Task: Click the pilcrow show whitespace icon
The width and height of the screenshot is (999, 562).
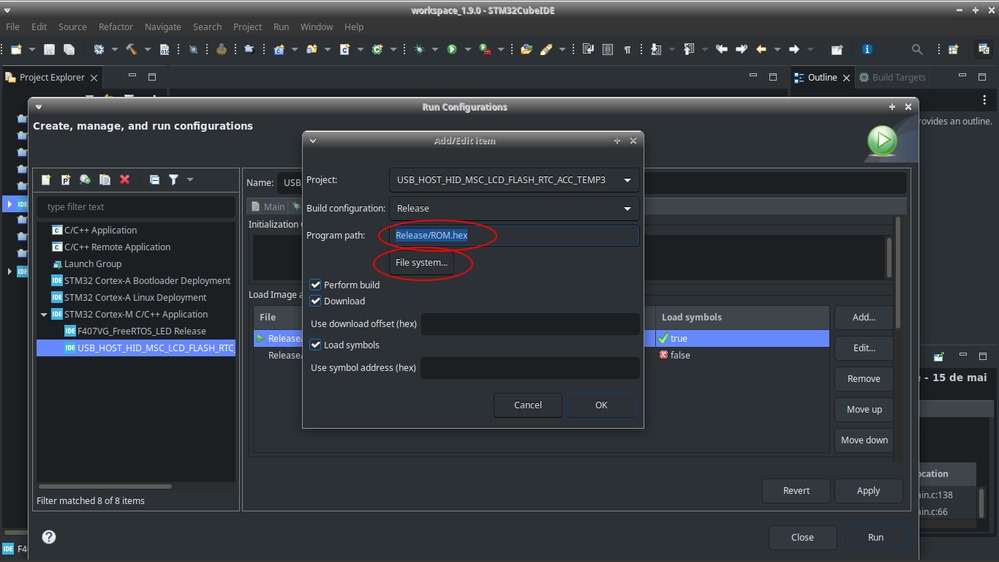Action: coord(628,49)
